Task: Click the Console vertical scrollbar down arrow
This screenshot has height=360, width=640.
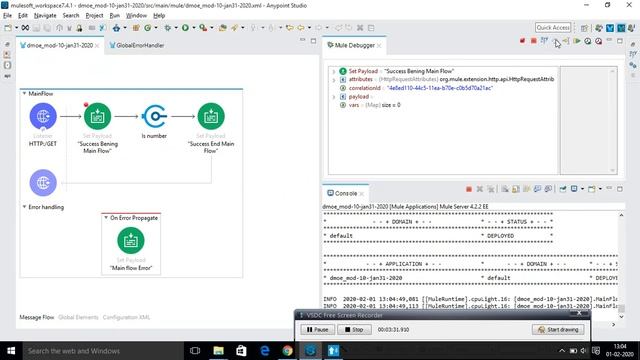Action: [x=621, y=316]
